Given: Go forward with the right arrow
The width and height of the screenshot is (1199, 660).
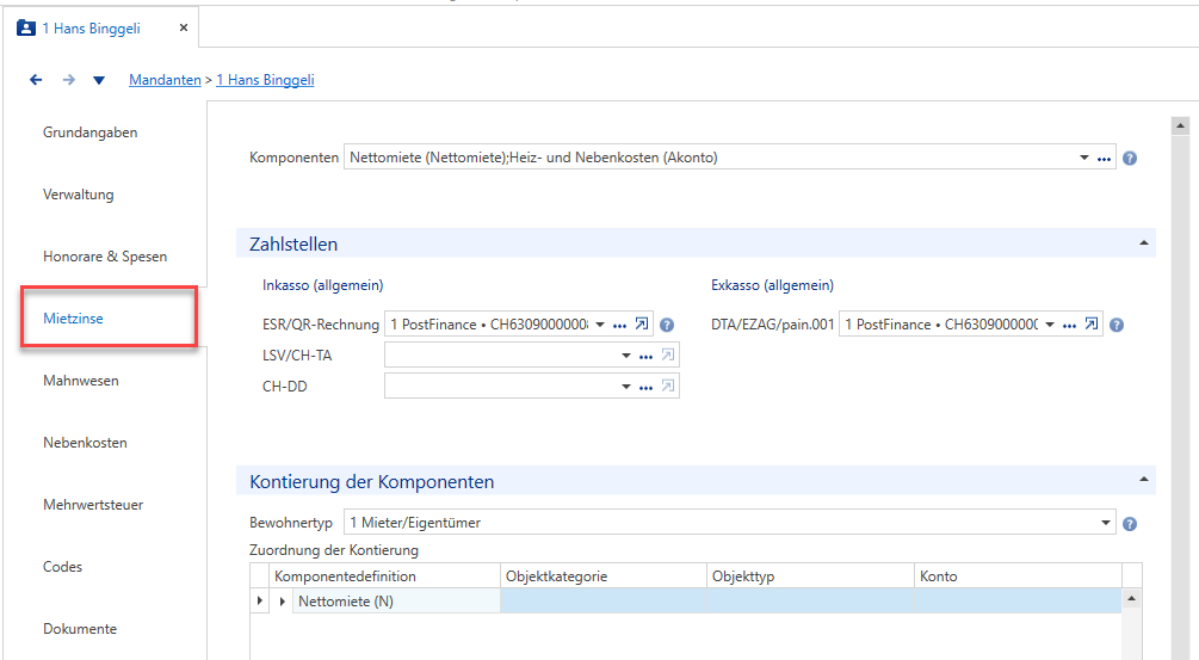Looking at the screenshot, I should [x=69, y=80].
